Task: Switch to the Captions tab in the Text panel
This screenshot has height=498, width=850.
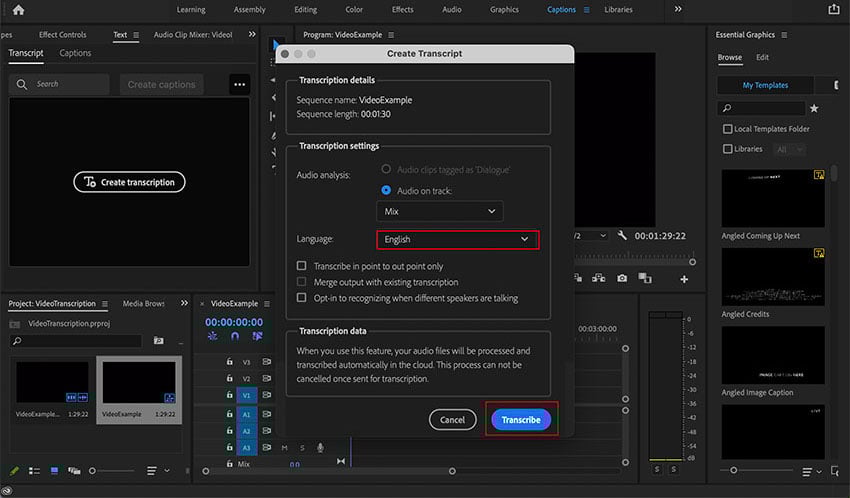Action: pos(75,53)
